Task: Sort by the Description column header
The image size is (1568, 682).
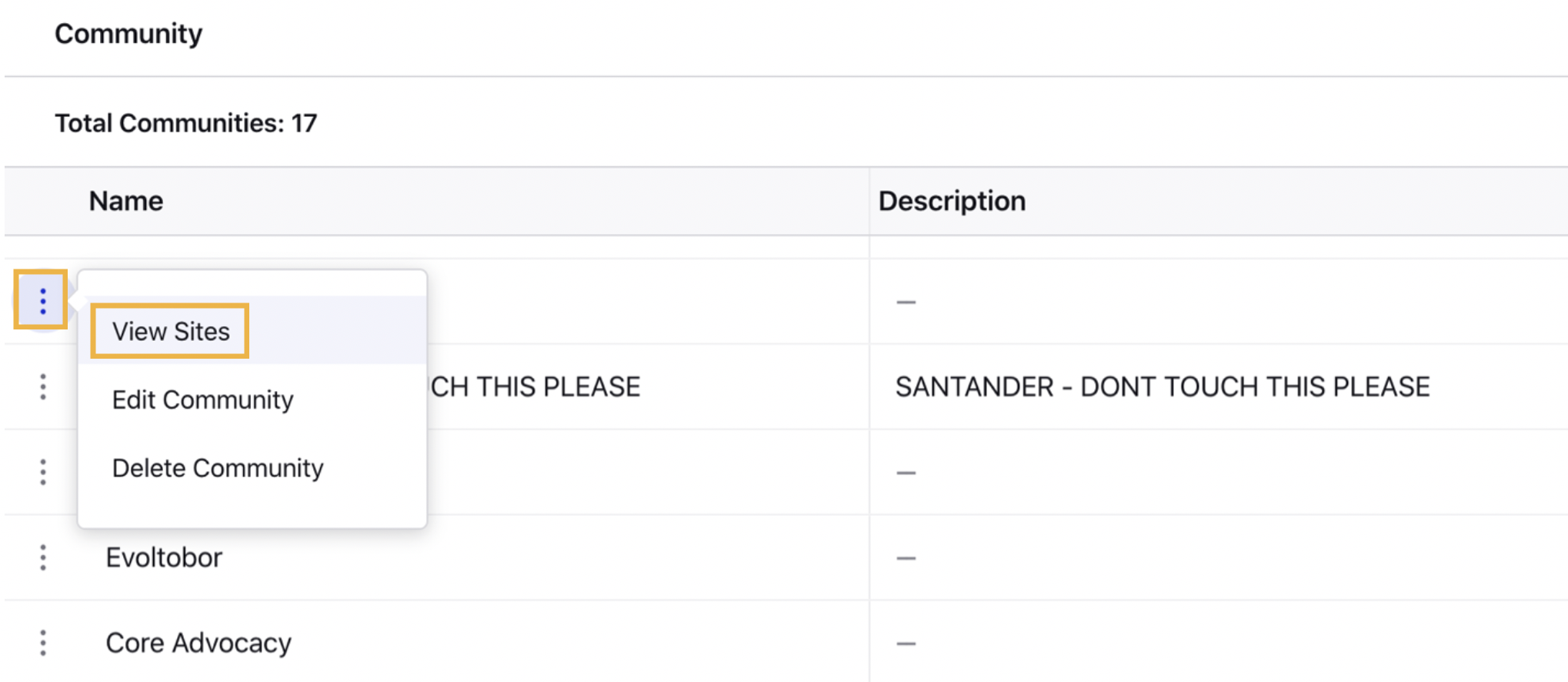Action: tap(952, 201)
